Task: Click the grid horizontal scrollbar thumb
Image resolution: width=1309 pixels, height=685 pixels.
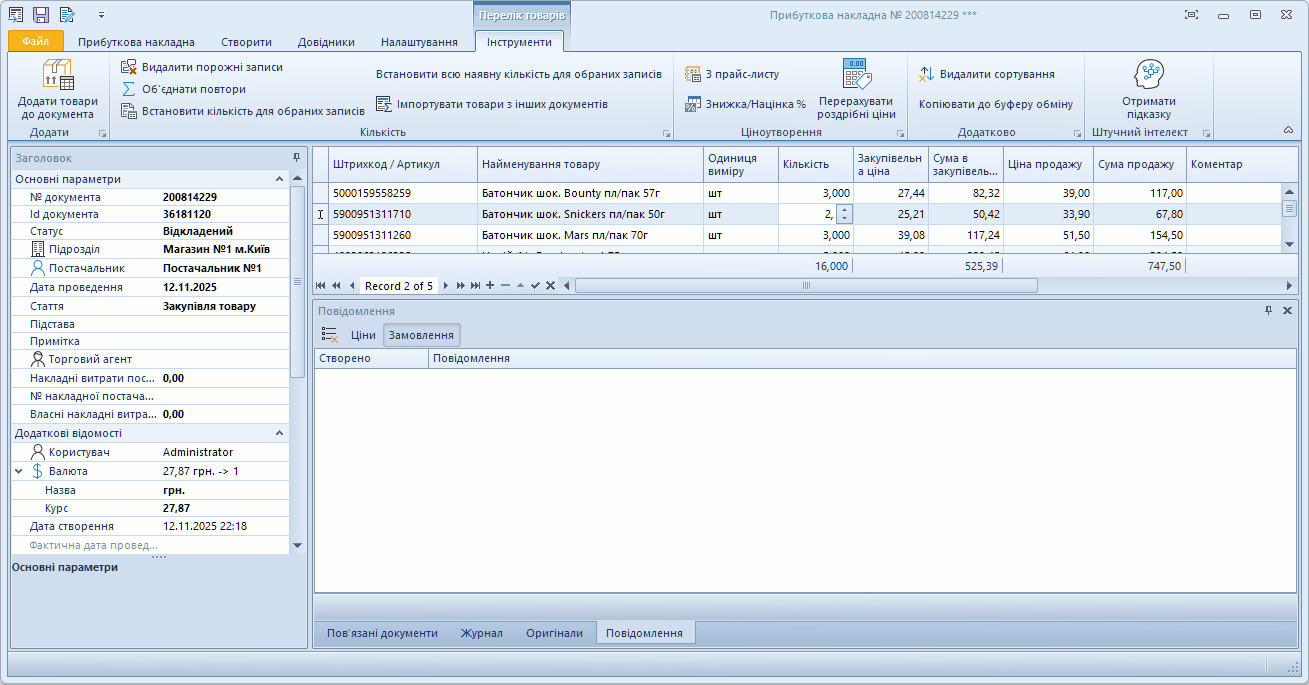Action: (805, 286)
